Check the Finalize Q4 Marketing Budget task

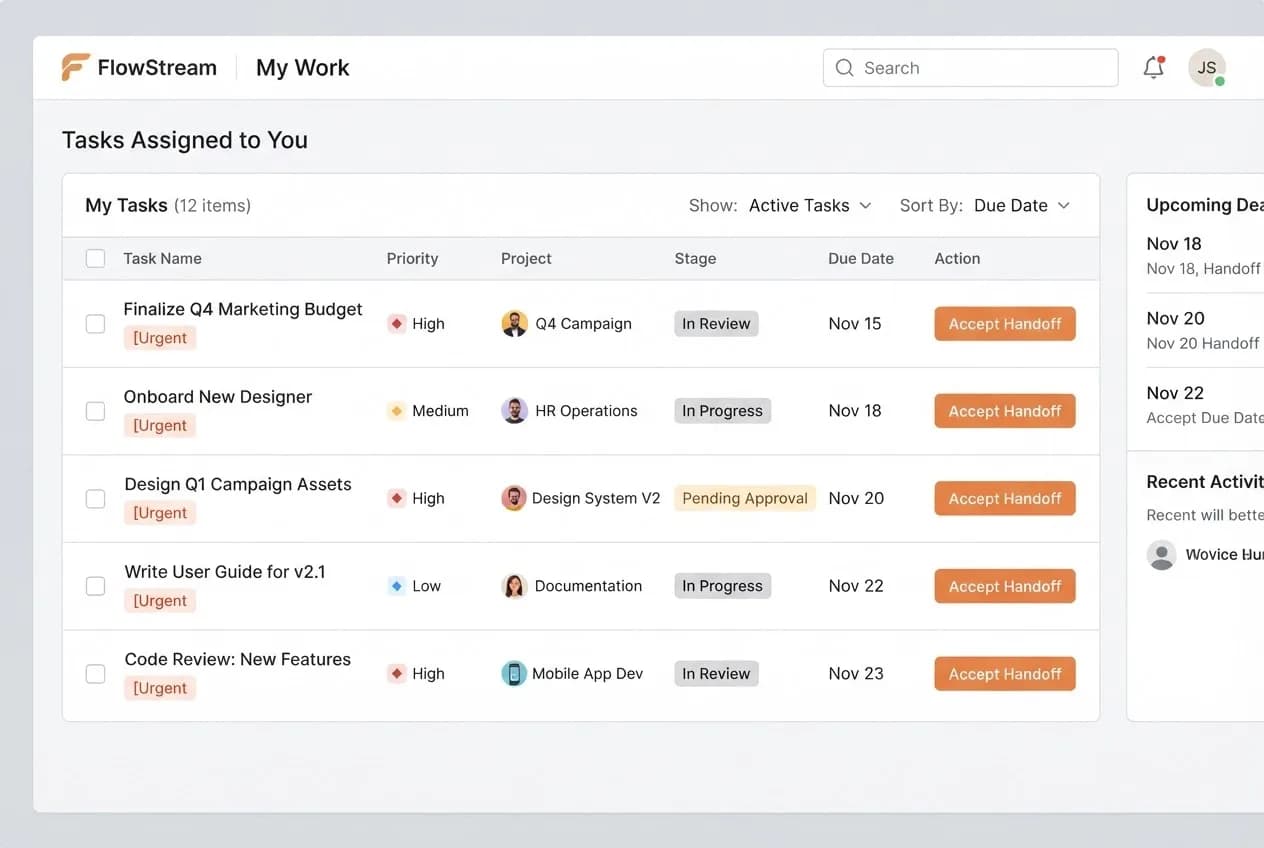point(95,324)
